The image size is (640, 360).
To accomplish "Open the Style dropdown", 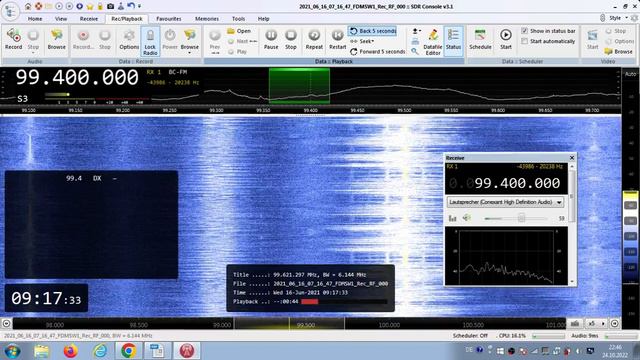I will pyautogui.click(x=618, y=18).
